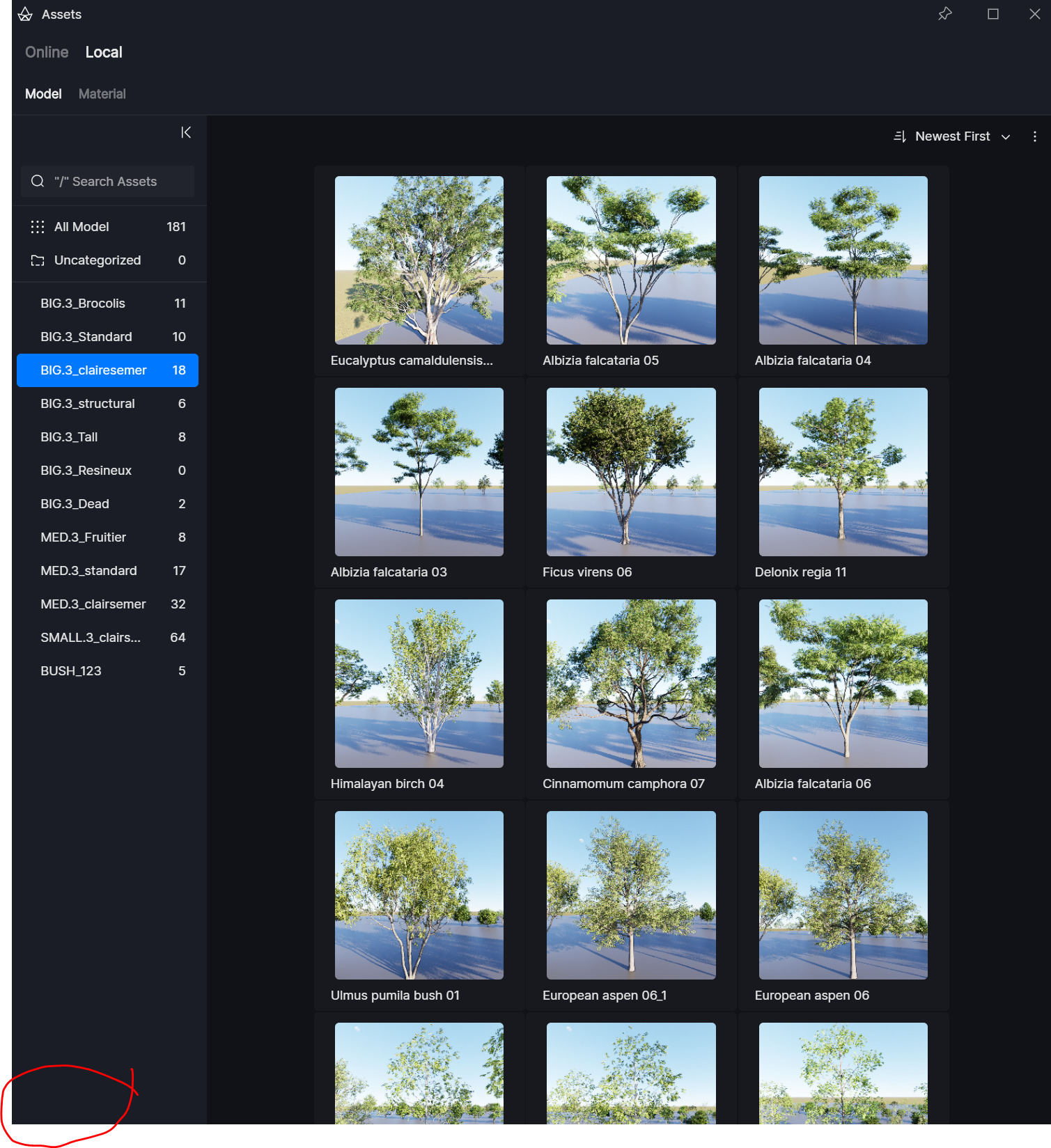Viewport: 1051px width, 1148px height.
Task: Choose the Delonix regia 11 model
Action: pos(843,472)
